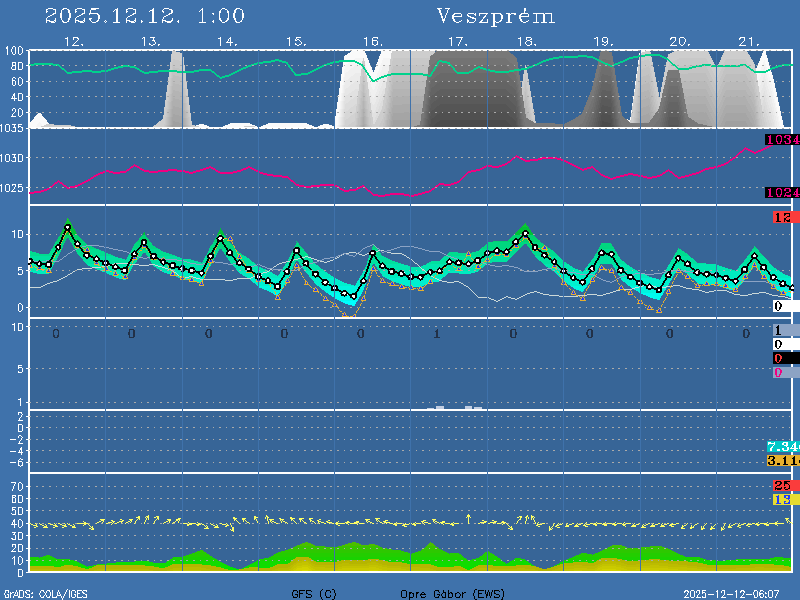Click the cyan 7.34 value badge
Image resolution: width=800 pixels, height=600 pixels.
pyautogui.click(x=781, y=446)
